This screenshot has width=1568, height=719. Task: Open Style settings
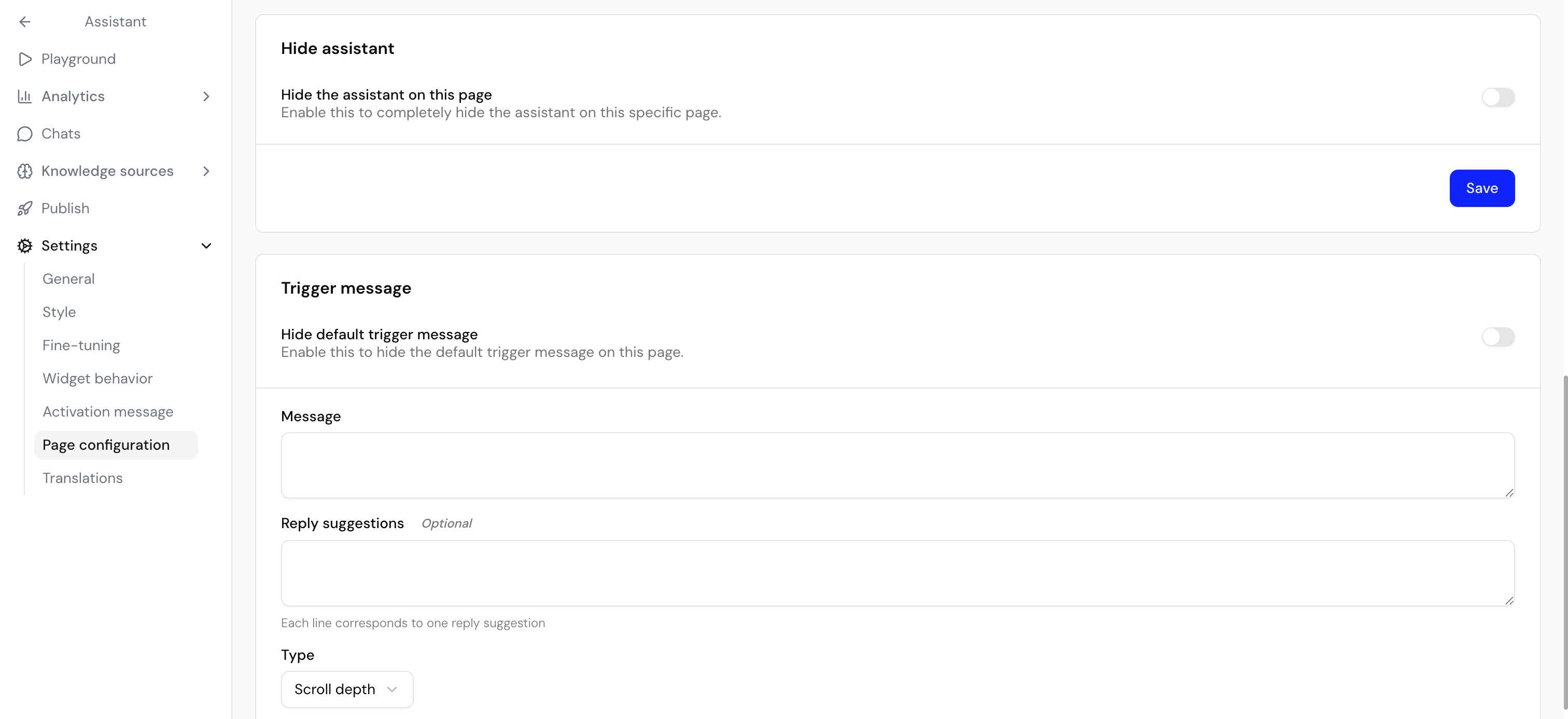tap(59, 312)
